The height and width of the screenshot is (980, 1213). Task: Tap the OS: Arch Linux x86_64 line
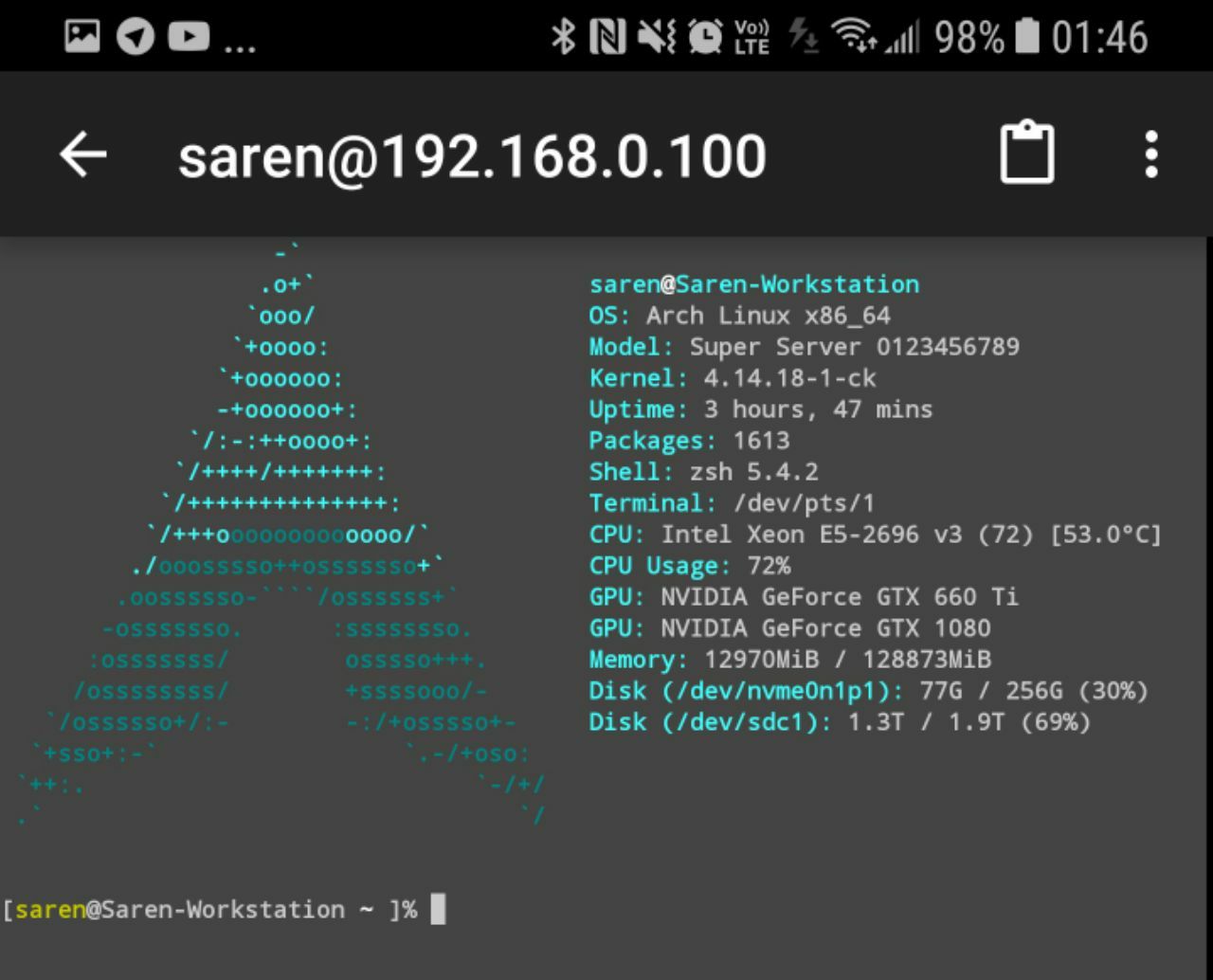click(740, 316)
